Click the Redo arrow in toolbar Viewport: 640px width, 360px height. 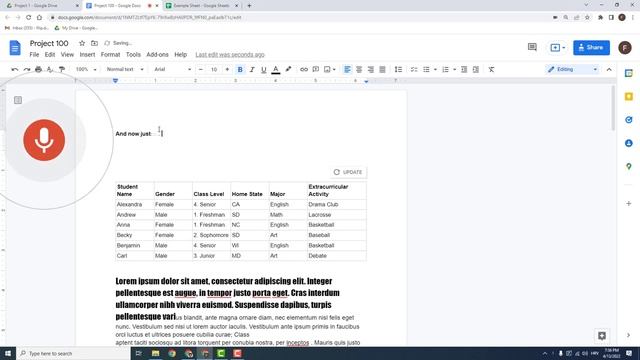coord(27,69)
